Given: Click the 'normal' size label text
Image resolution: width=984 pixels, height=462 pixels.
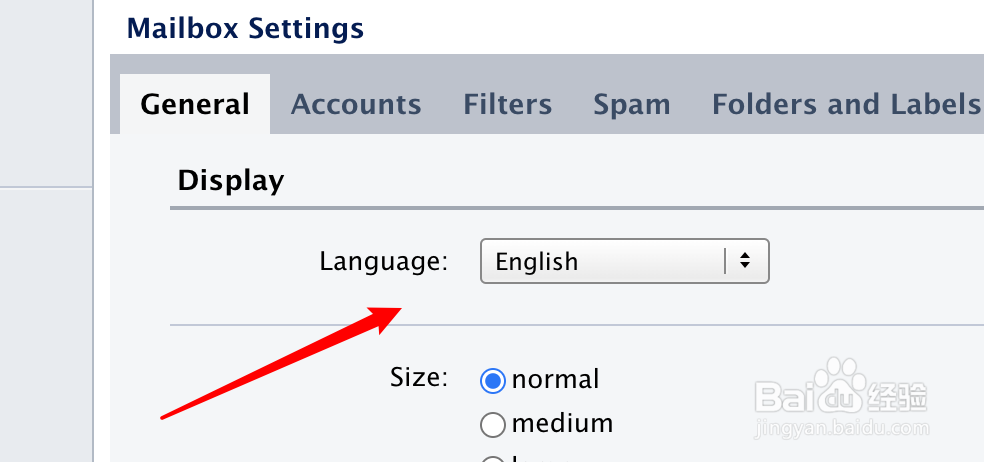Looking at the screenshot, I should coord(555,379).
